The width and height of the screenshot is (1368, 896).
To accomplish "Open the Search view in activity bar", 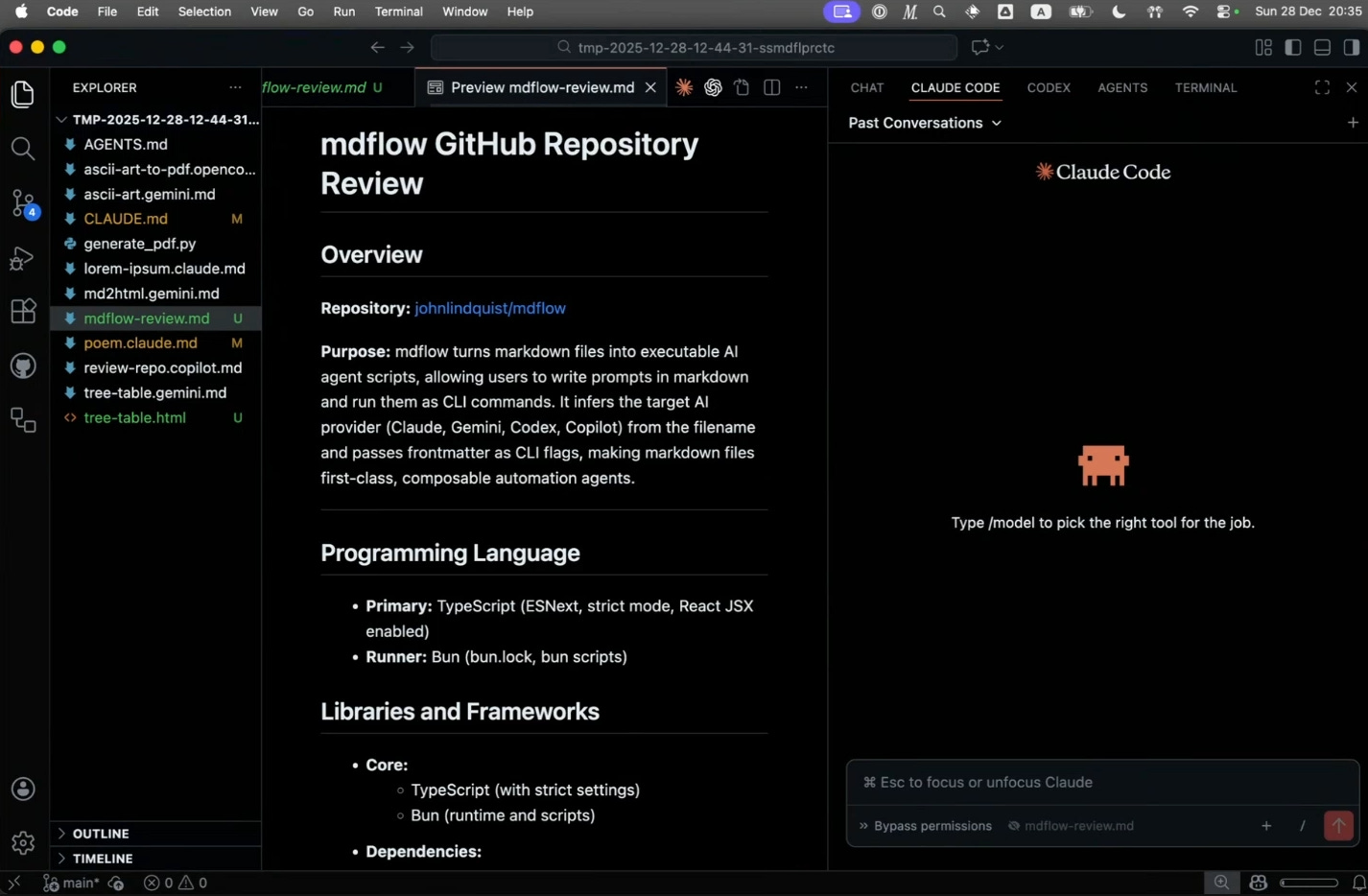I will tap(23, 148).
